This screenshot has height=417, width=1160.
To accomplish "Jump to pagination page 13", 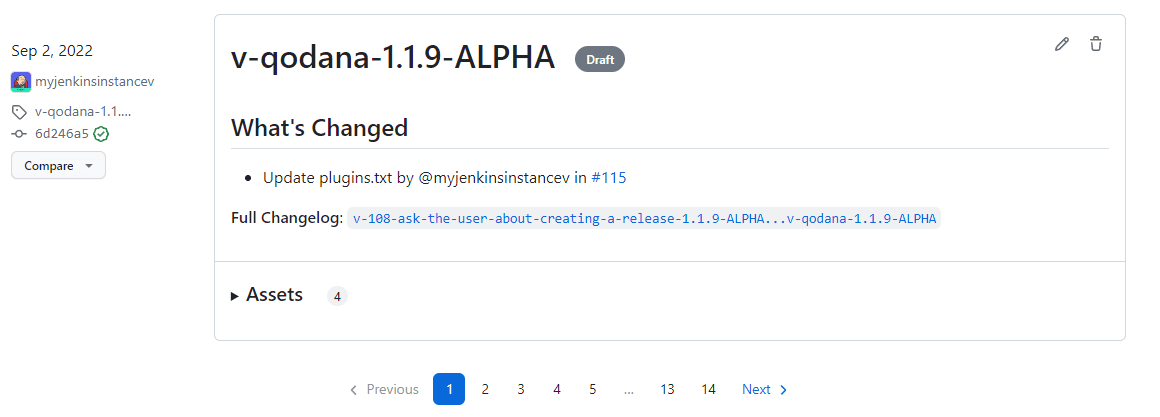I will click(667, 389).
